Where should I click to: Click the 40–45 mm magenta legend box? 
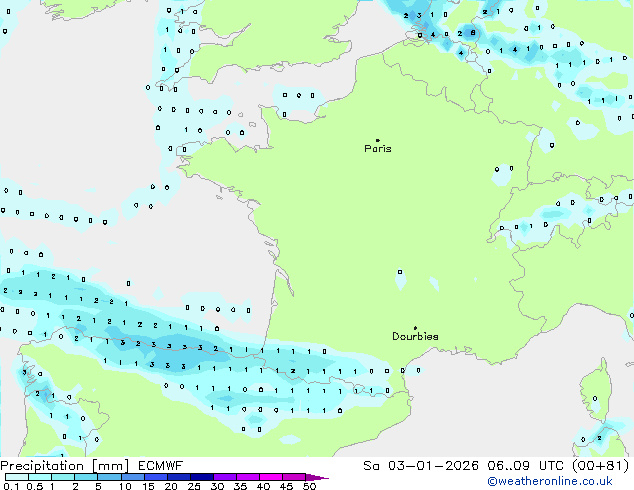click(270, 477)
